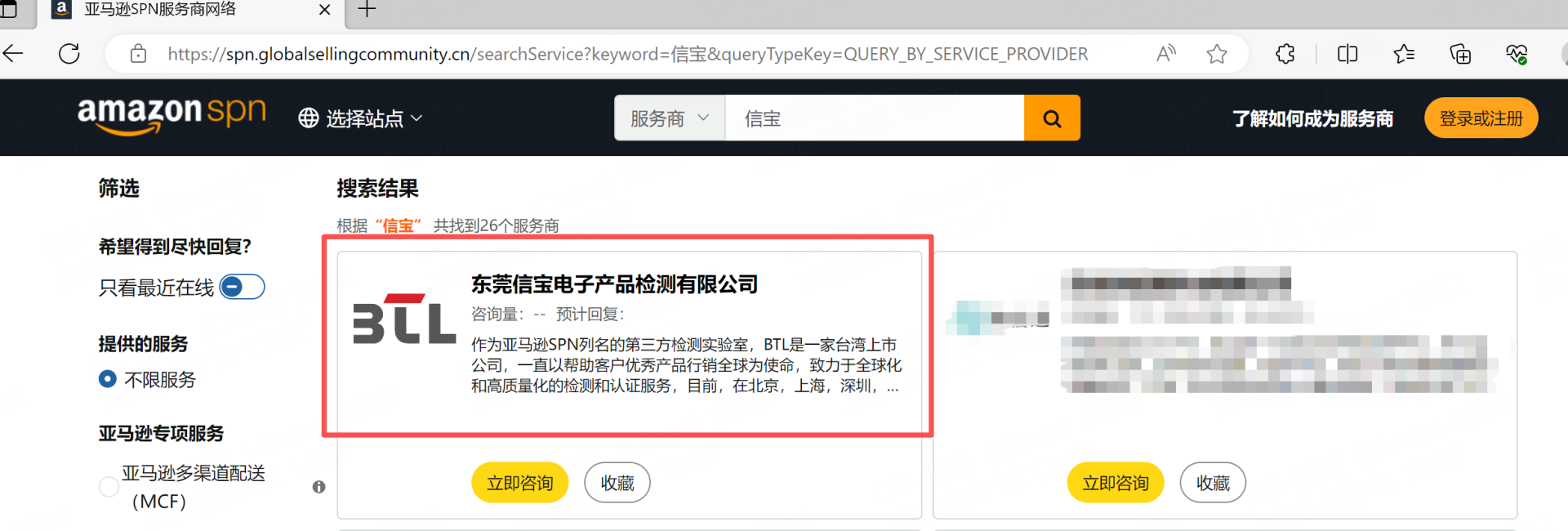
Task: Reload the page with refresh icon
Action: [69, 54]
